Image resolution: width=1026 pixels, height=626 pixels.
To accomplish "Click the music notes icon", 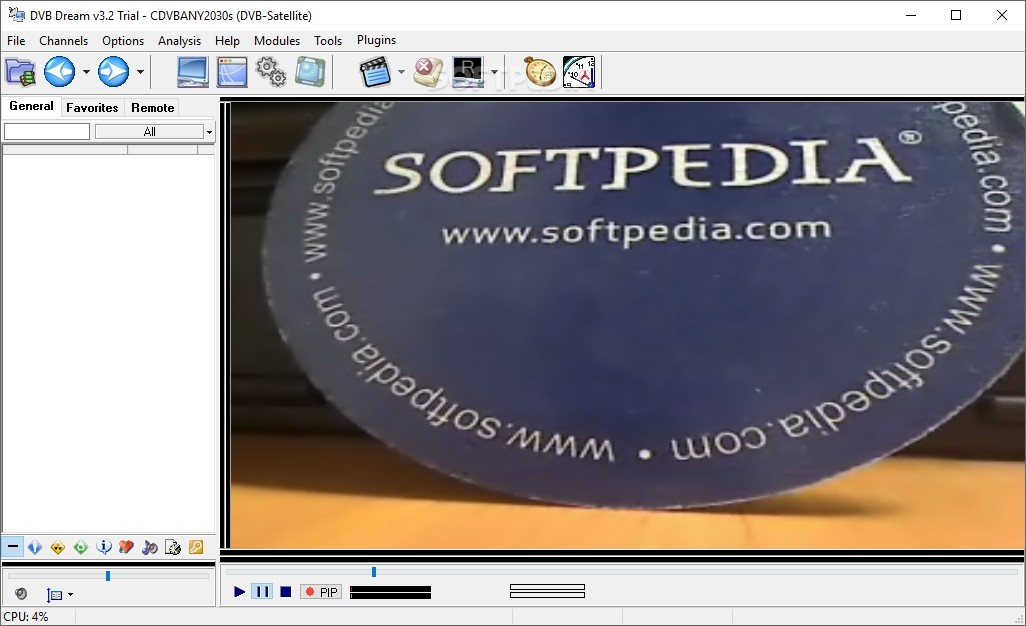I will [150, 547].
